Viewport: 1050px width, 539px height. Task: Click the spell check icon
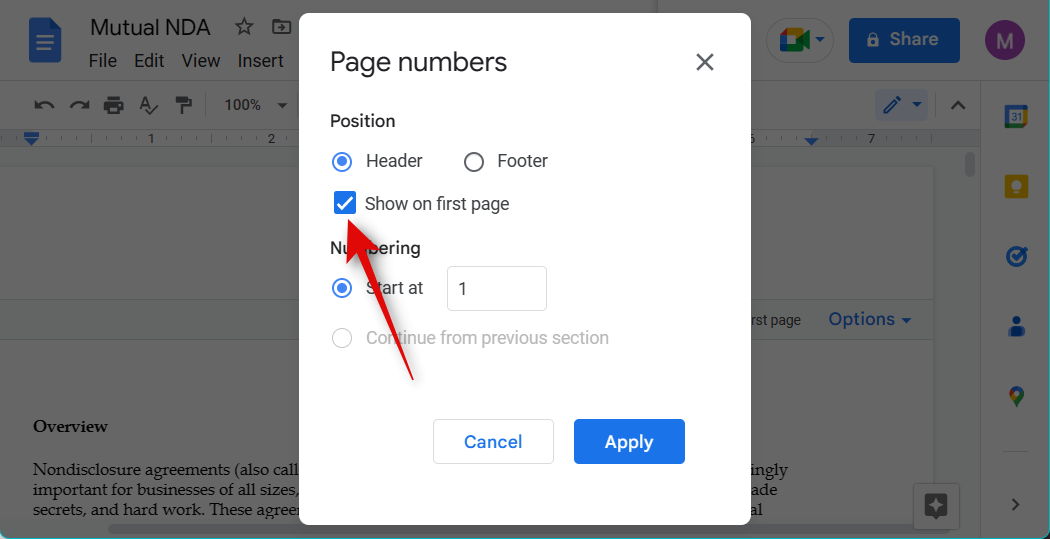click(x=148, y=105)
